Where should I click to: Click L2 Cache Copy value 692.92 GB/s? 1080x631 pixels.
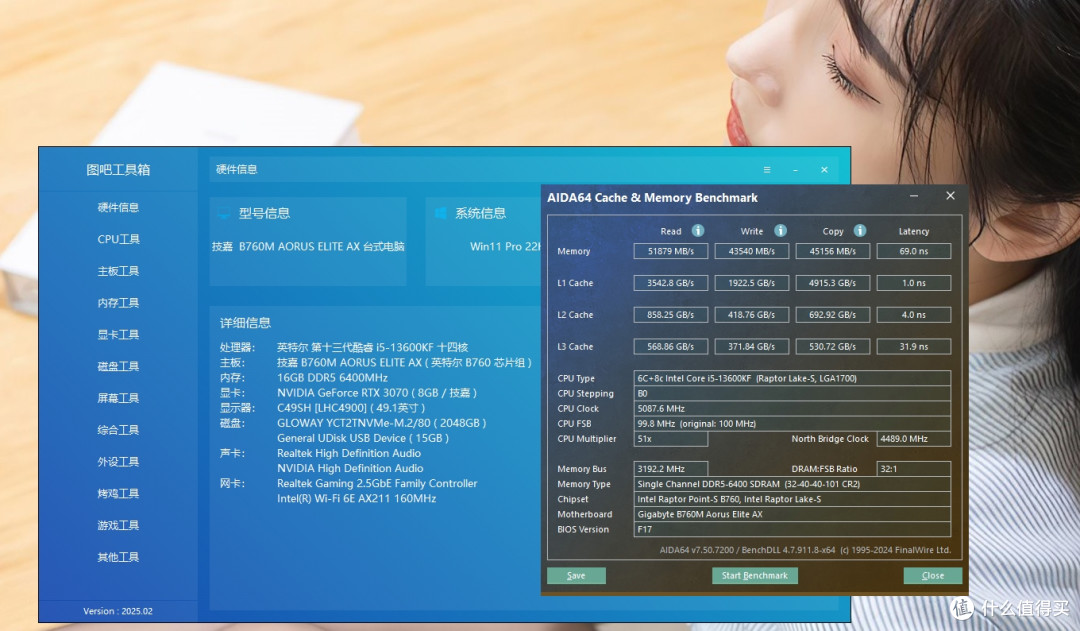pos(833,315)
